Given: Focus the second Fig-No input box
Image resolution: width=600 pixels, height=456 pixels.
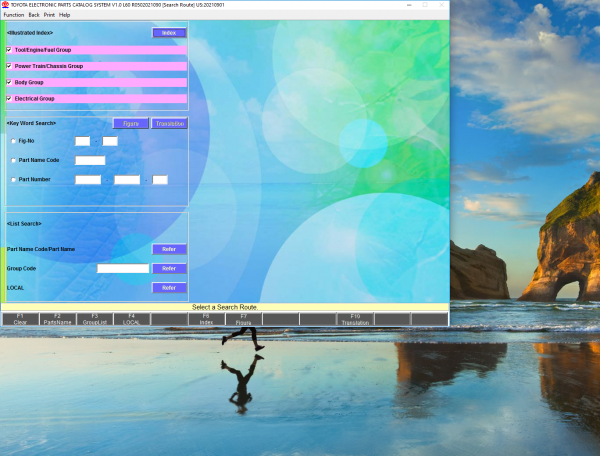Looking at the screenshot, I should coord(110,141).
